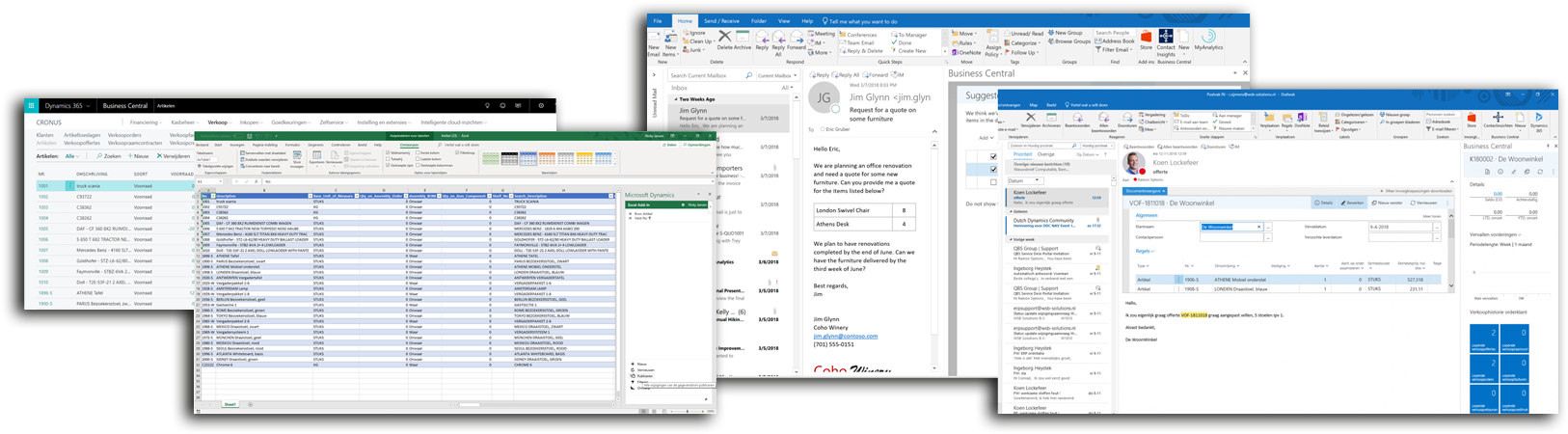
Task: Click the OneNote icon in Outlook Move group
Action: 956,52
